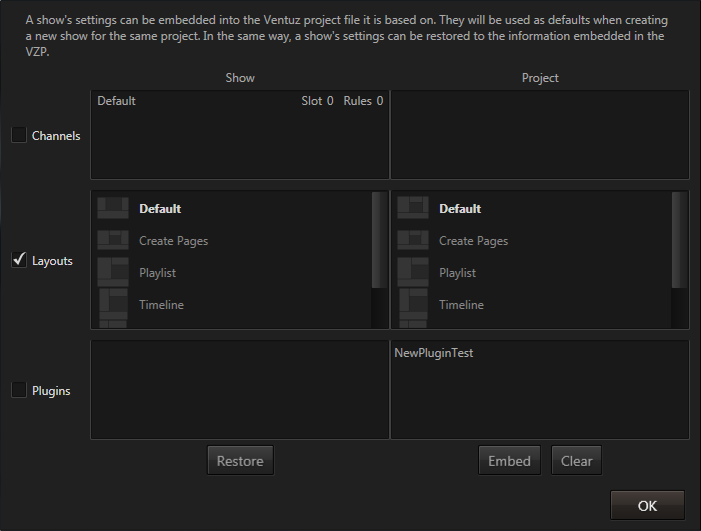Select the Default channel entry in Show
The height and width of the screenshot is (531, 701).
pos(117,101)
